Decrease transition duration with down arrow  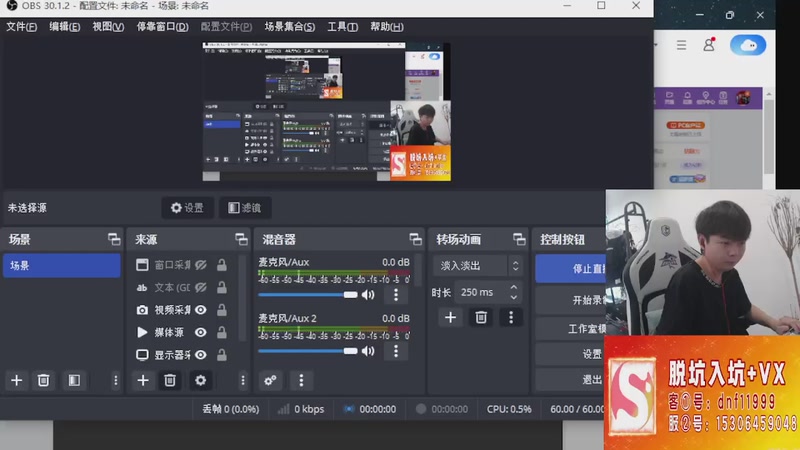tap(514, 297)
